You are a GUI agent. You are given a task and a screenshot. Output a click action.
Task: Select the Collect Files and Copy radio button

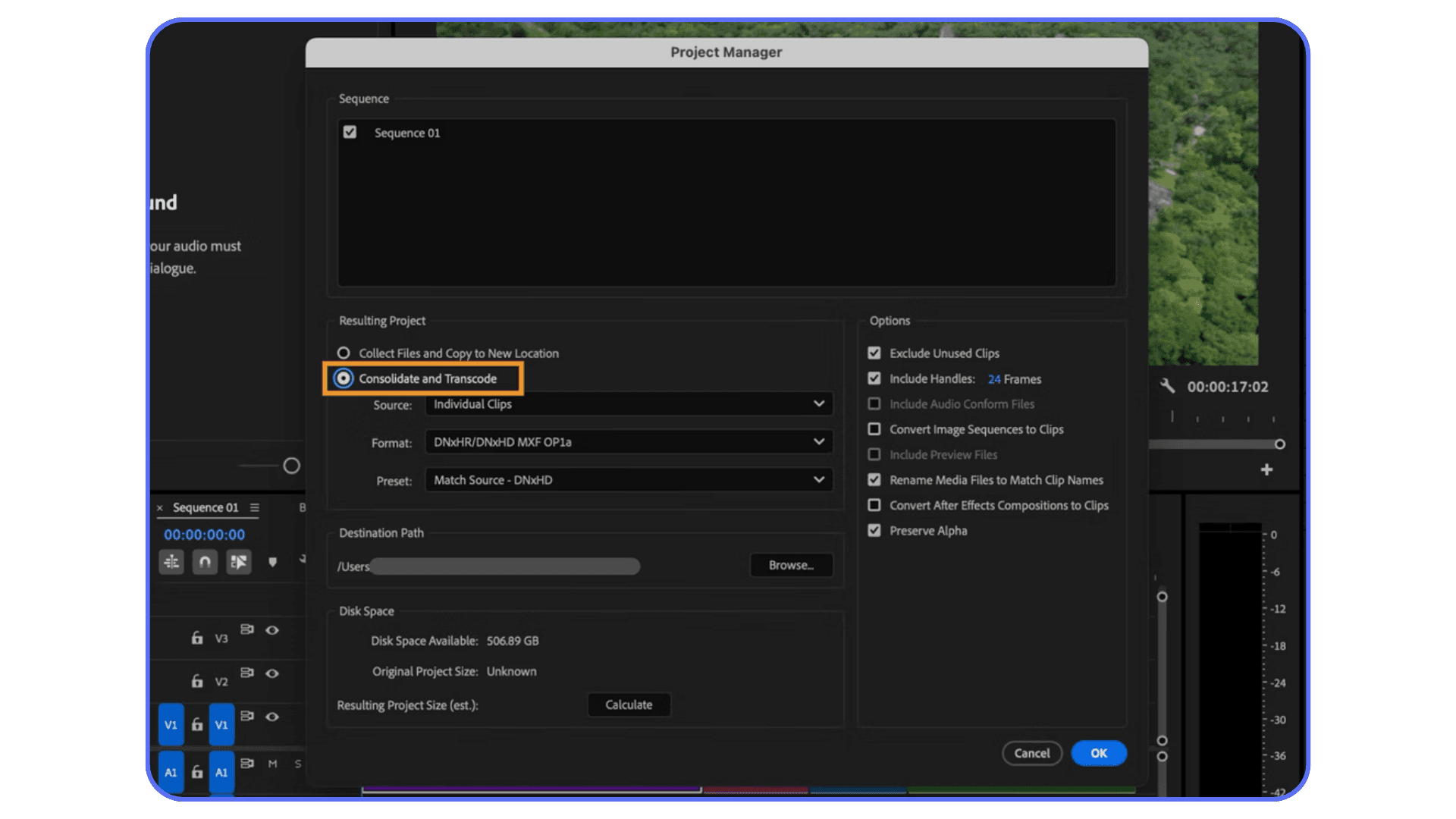click(344, 353)
